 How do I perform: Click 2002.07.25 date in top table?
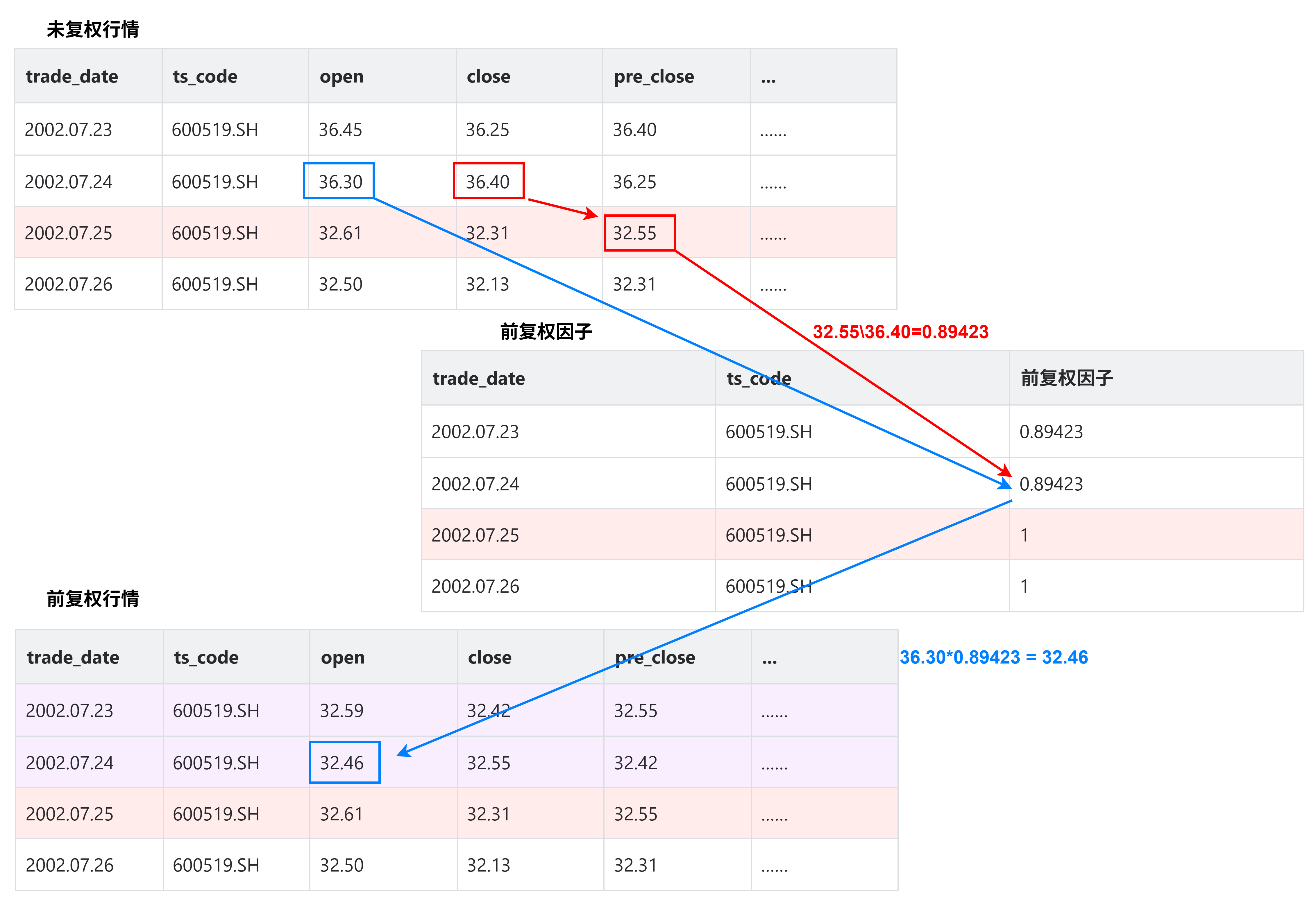(x=68, y=233)
